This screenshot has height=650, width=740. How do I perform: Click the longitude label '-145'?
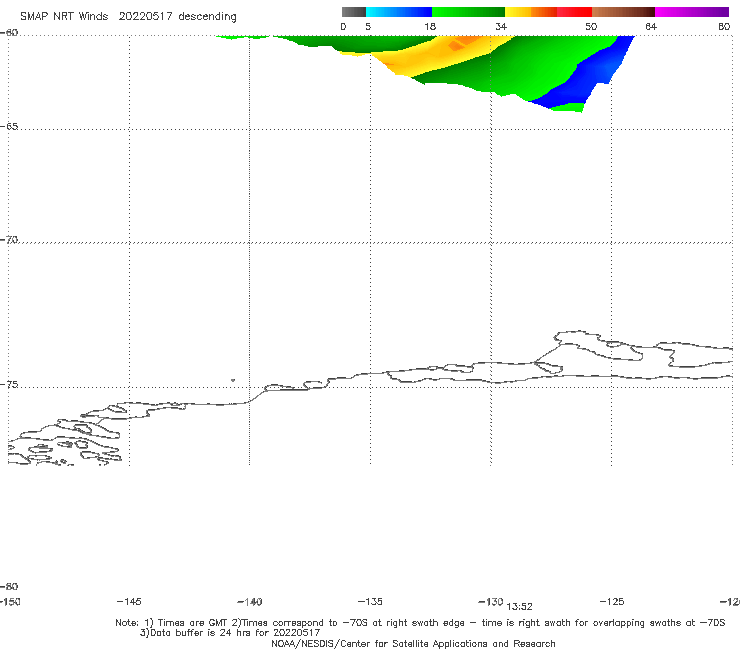tap(129, 601)
